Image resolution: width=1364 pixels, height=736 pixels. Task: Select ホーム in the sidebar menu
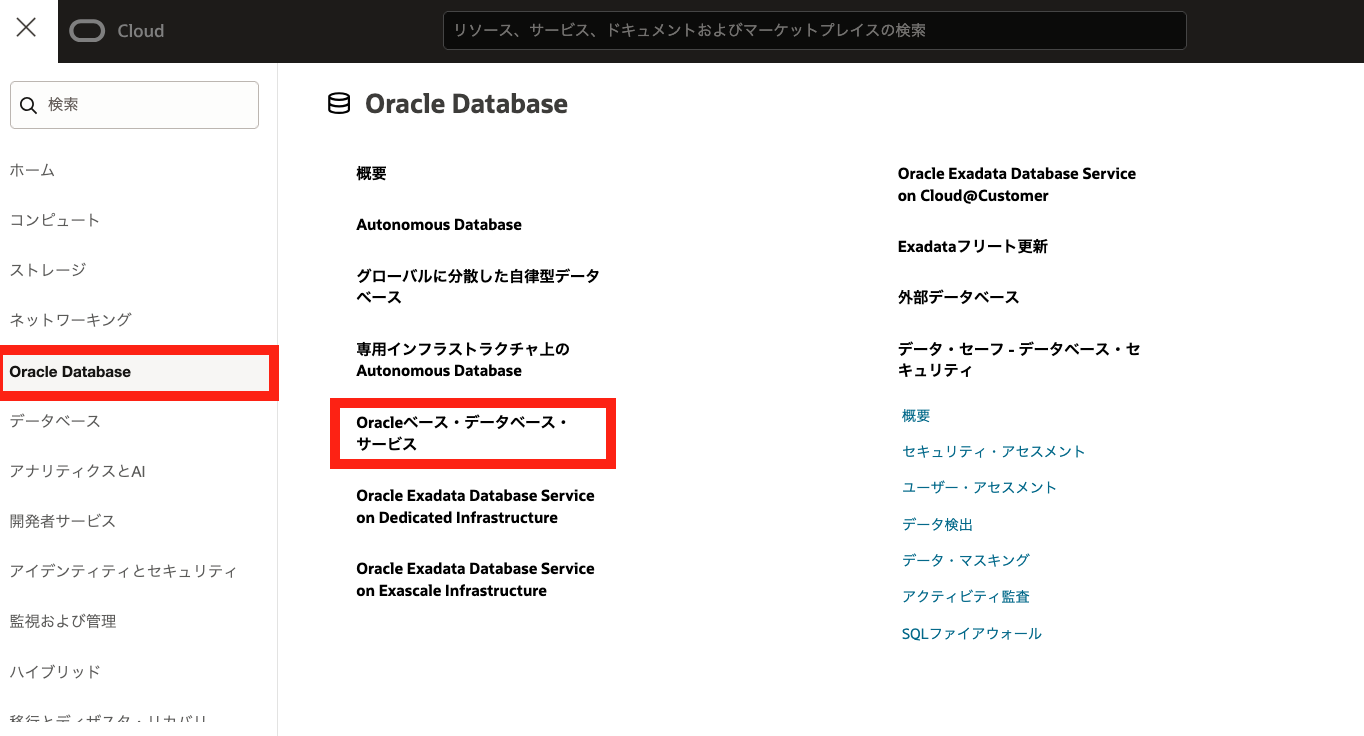click(32, 170)
